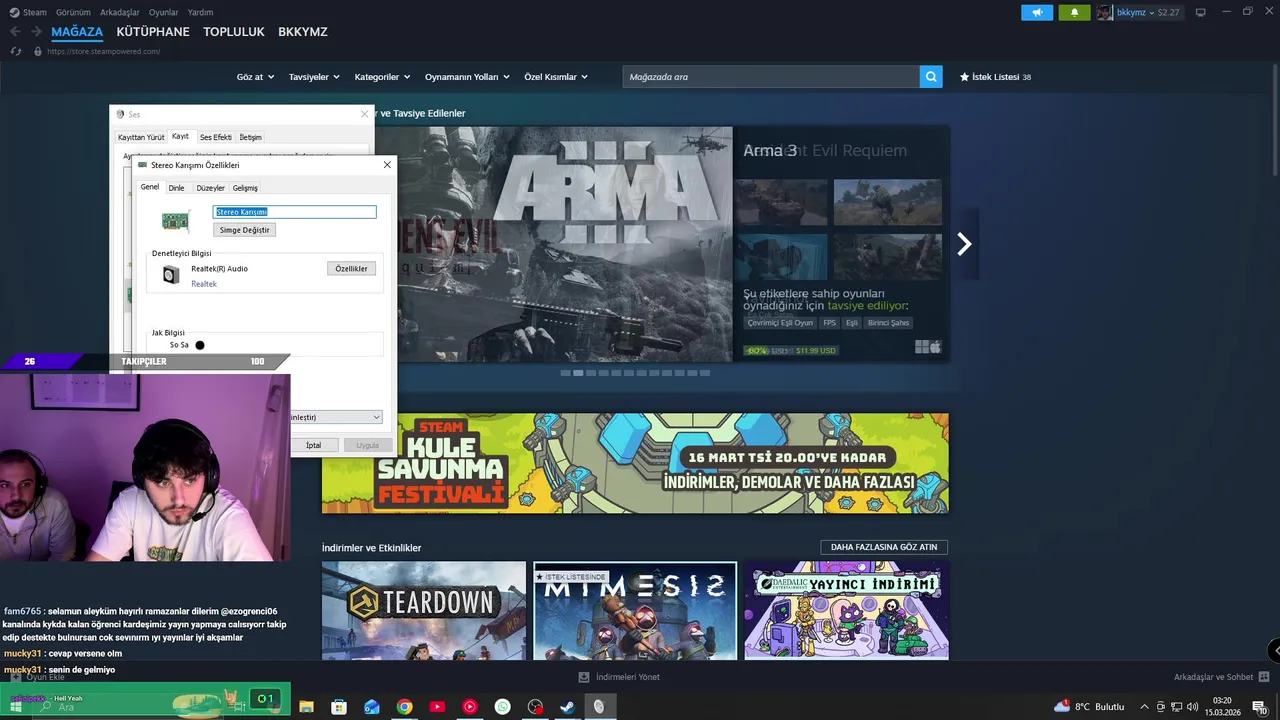
Task: Click İptal in Stereo Karışımı dialog
Action: pyautogui.click(x=314, y=445)
